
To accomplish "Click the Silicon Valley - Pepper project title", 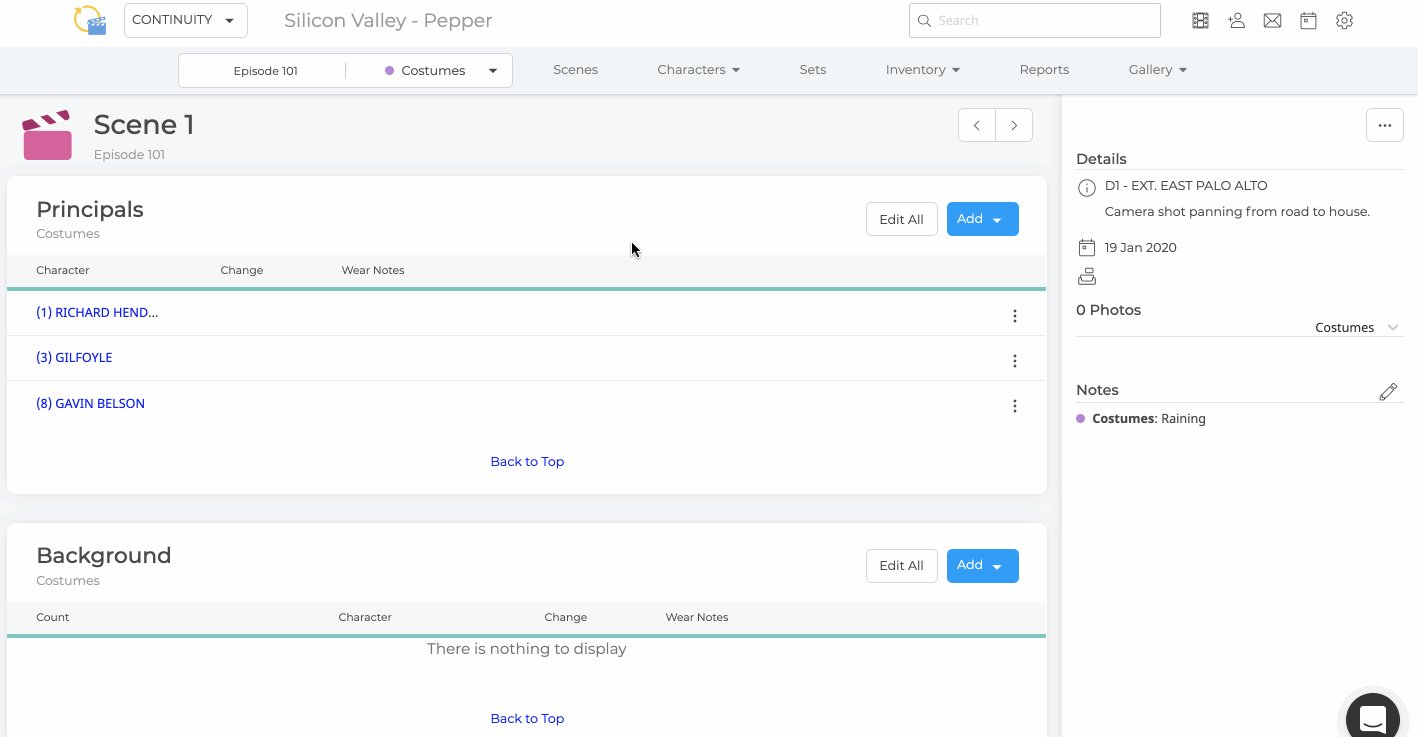I will point(388,20).
